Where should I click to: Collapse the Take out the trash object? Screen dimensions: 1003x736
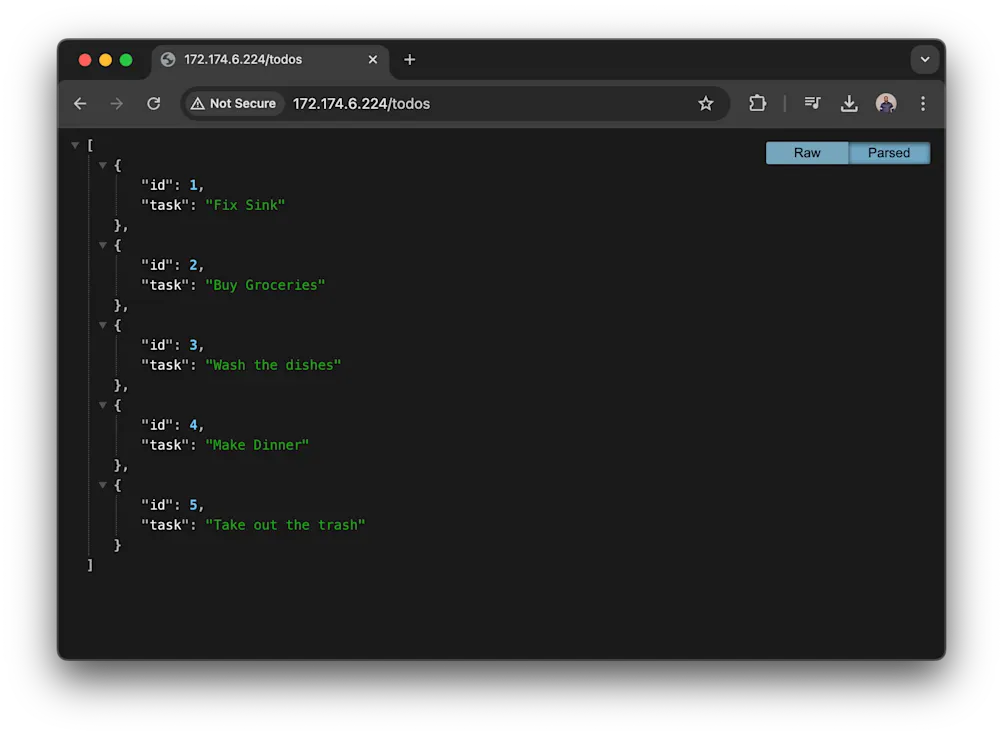coord(103,485)
